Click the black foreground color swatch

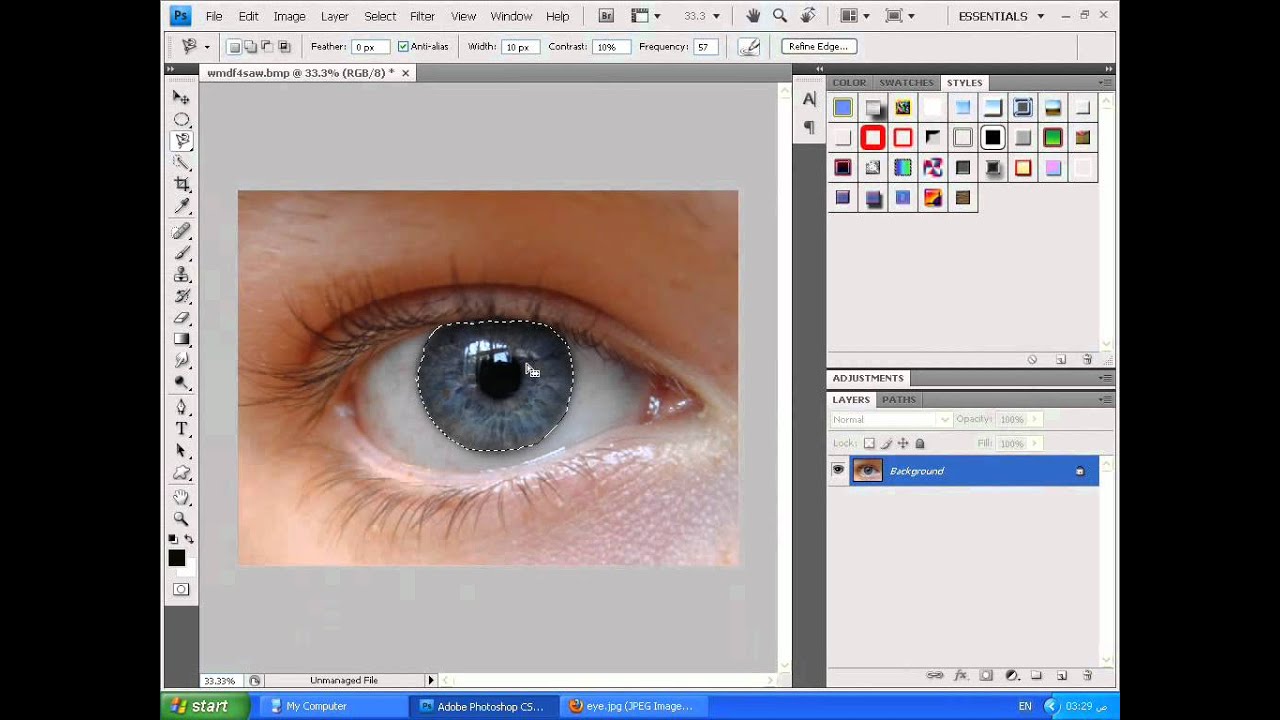point(176,558)
